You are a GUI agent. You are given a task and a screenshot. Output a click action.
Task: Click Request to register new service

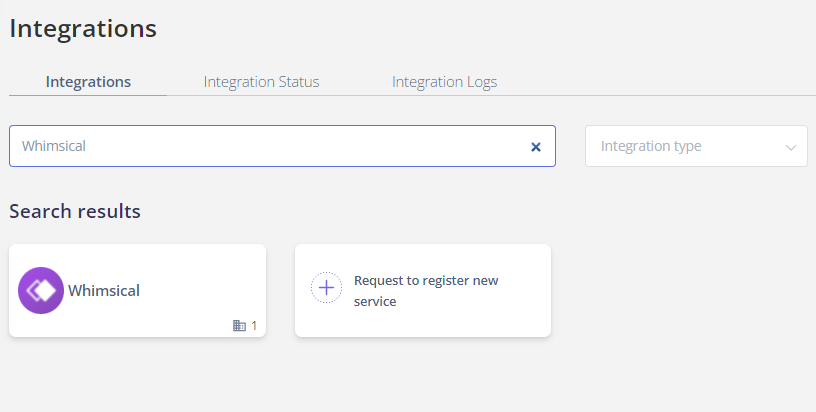pos(423,290)
